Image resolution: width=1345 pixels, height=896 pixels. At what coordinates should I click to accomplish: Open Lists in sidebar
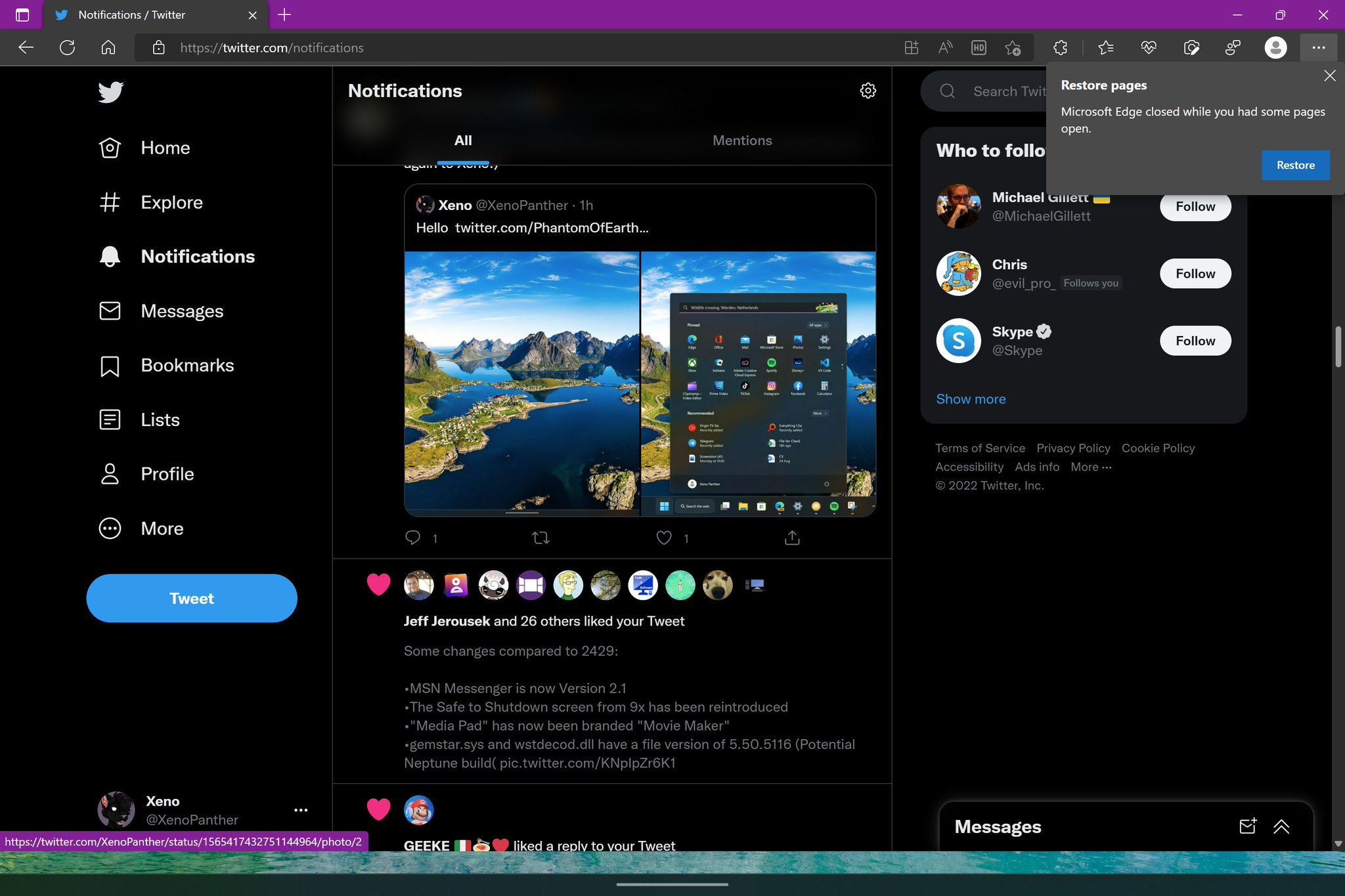coord(139,419)
